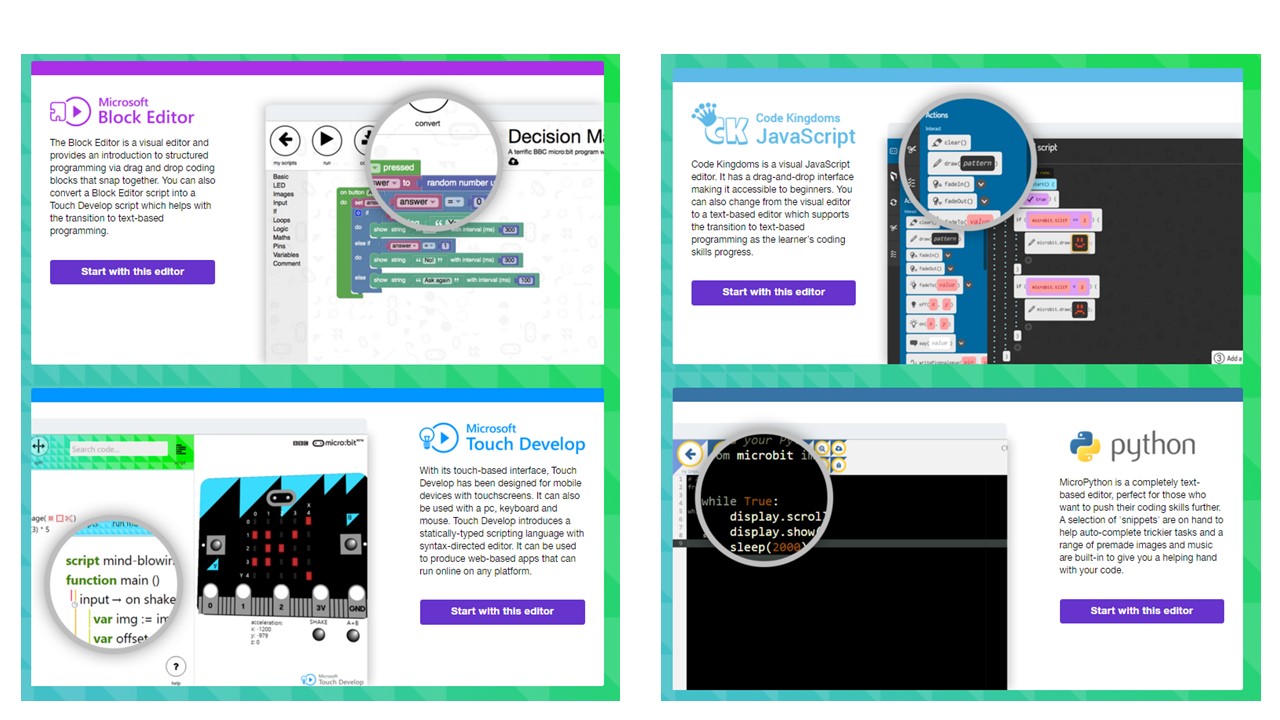Expand the magnified fadeOut() chevron
This screenshot has width=1280, height=720.
pyautogui.click(x=986, y=201)
